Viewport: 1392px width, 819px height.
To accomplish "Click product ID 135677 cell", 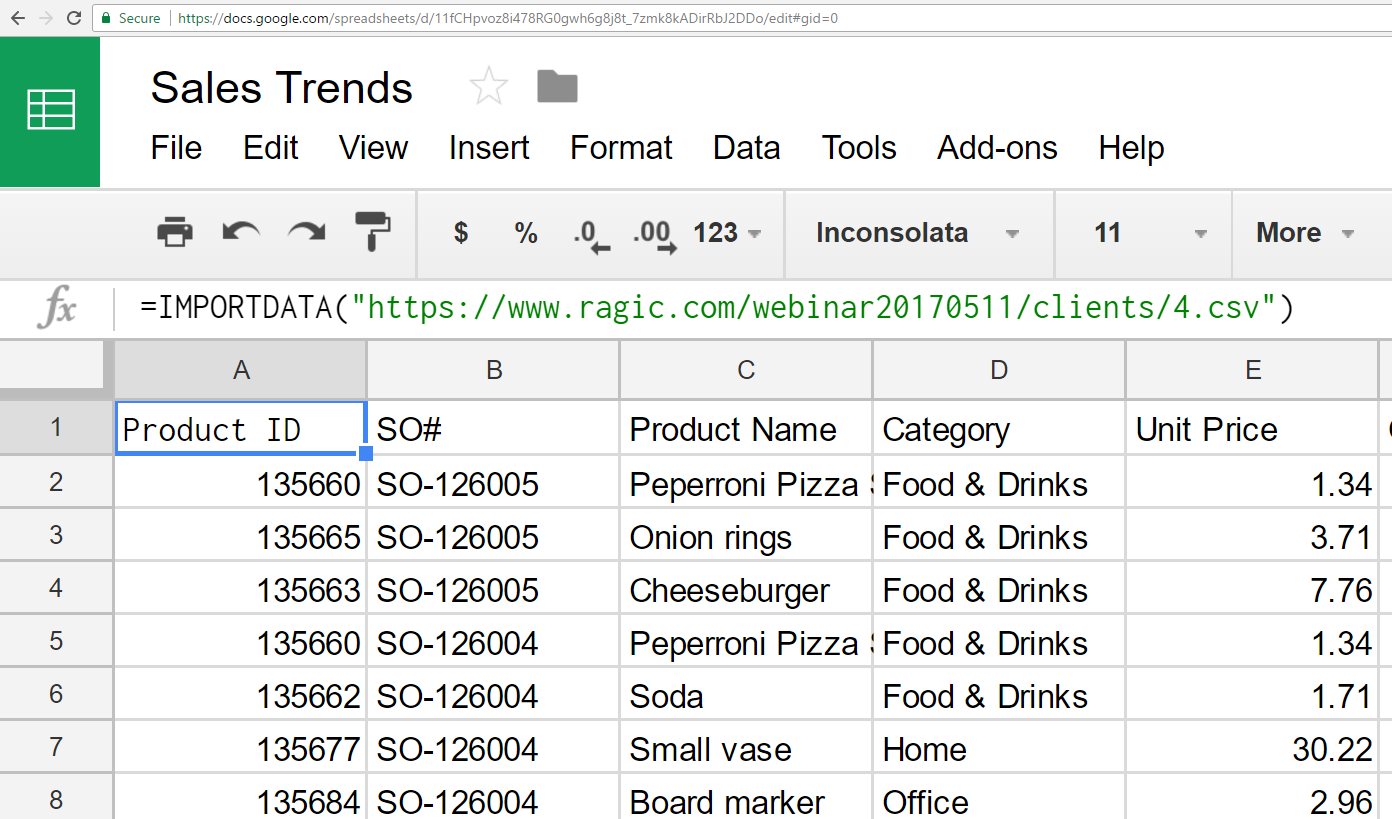I will tap(241, 747).
